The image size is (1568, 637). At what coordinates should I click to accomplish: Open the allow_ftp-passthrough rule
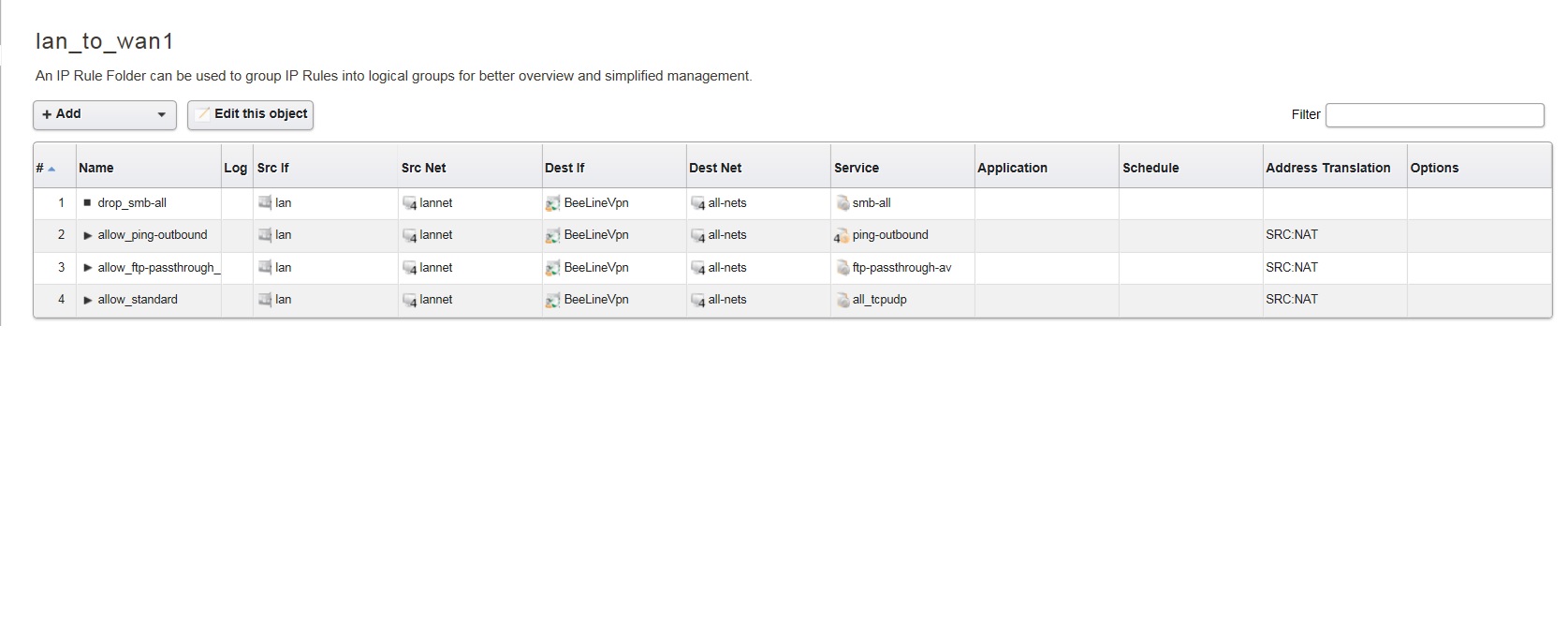[158, 268]
